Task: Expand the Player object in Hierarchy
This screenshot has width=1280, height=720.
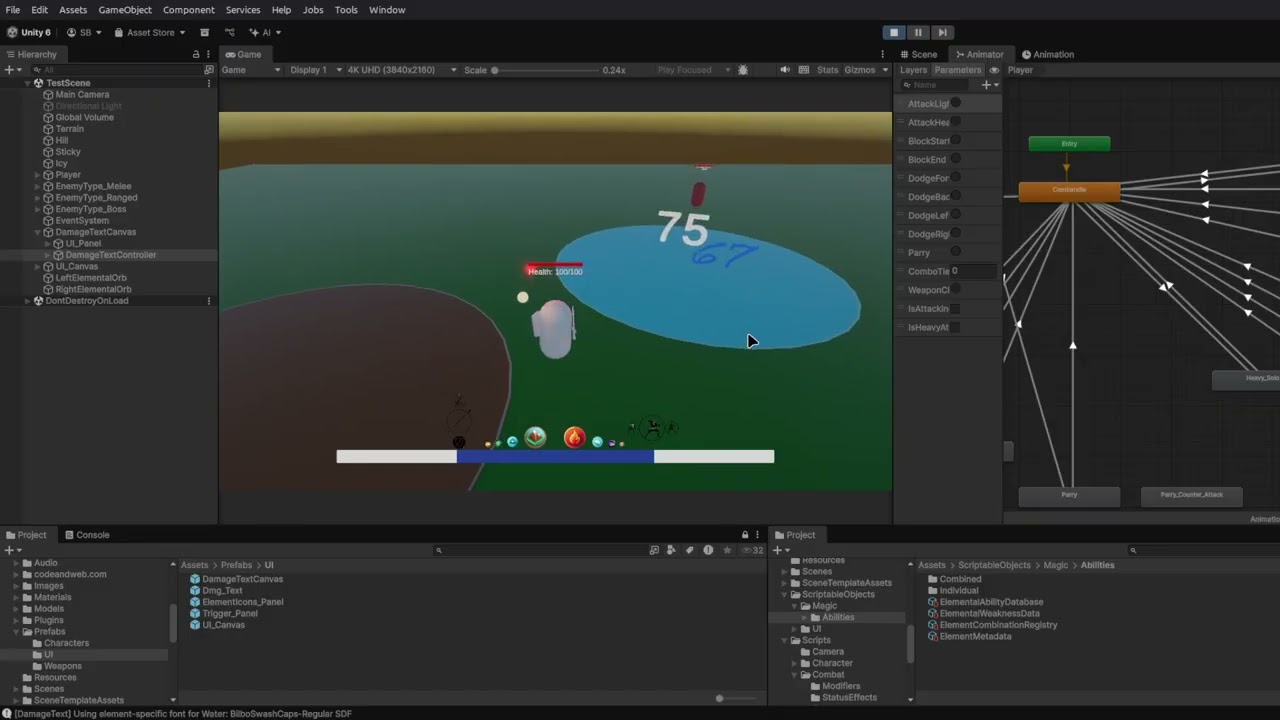Action: coord(38,175)
